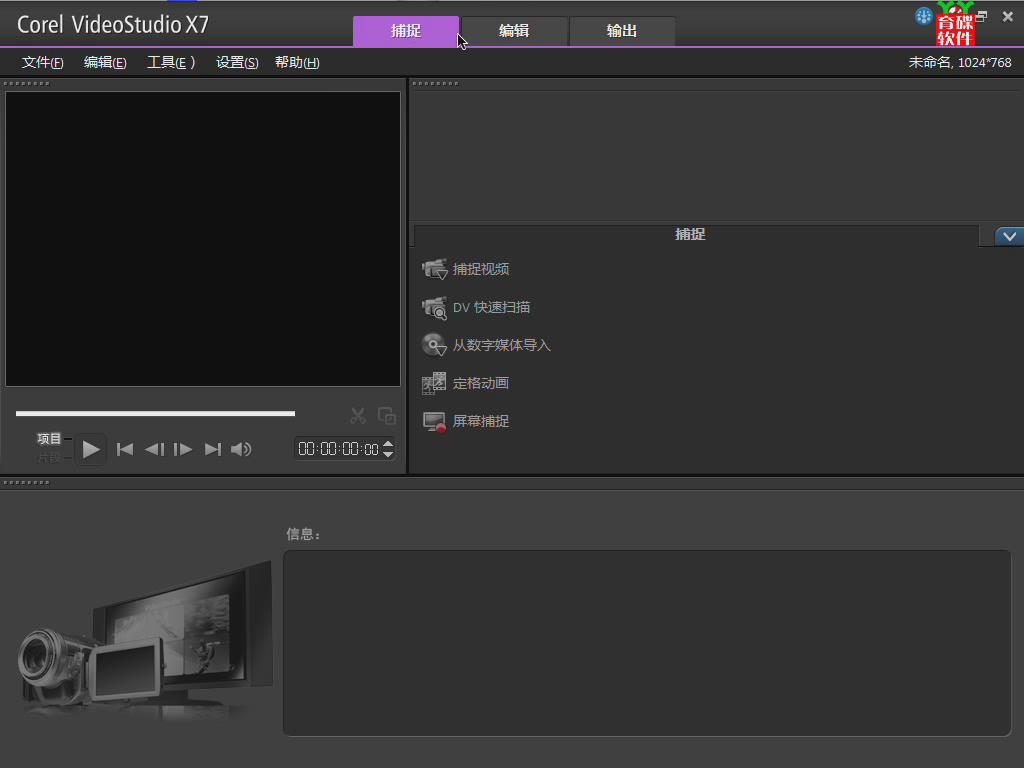The height and width of the screenshot is (768, 1024).
Task: Expand the 捕捉 panel options chevron
Action: point(1009,236)
